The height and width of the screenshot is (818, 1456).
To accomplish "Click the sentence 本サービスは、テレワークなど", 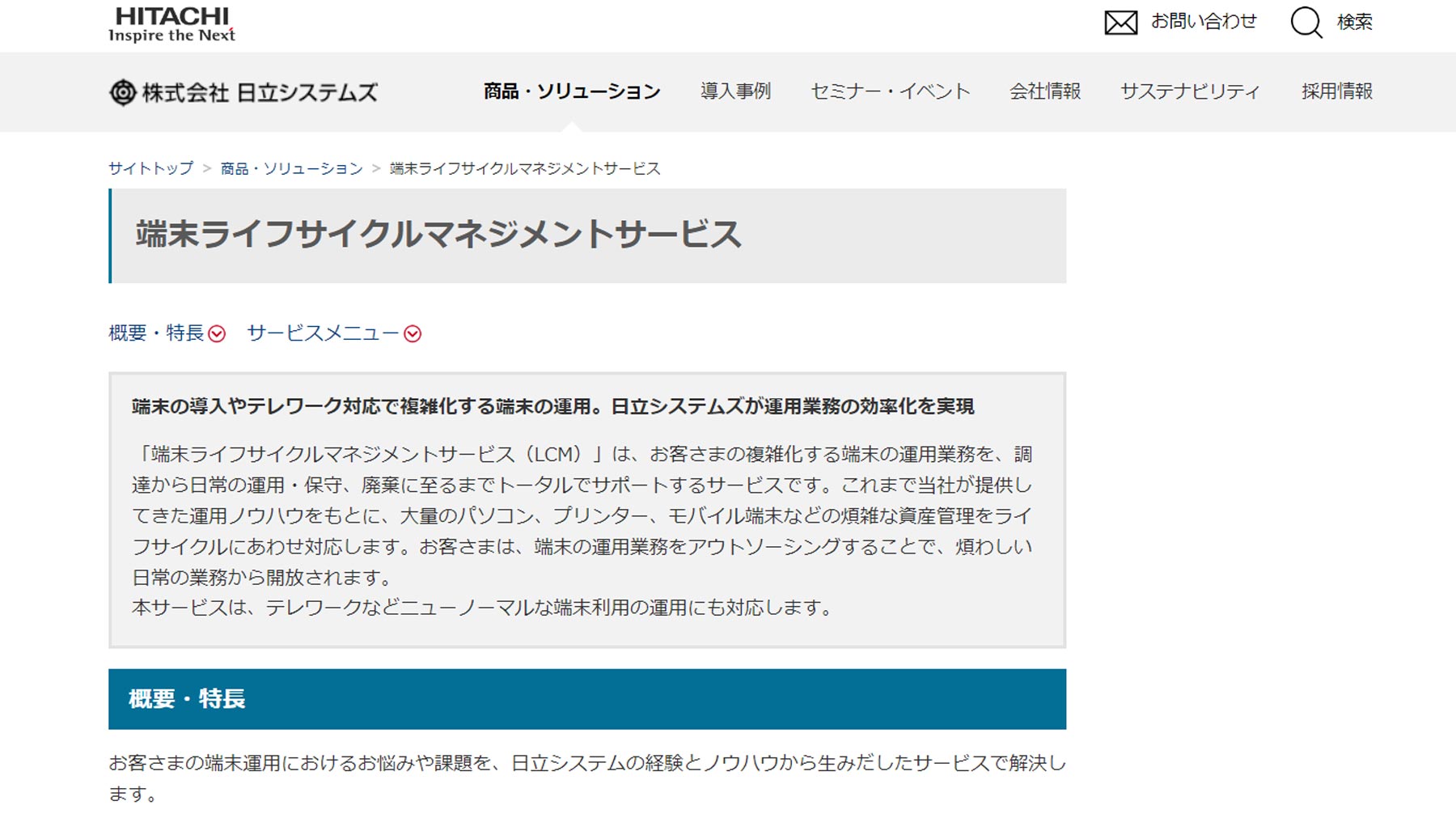I will (x=483, y=608).
